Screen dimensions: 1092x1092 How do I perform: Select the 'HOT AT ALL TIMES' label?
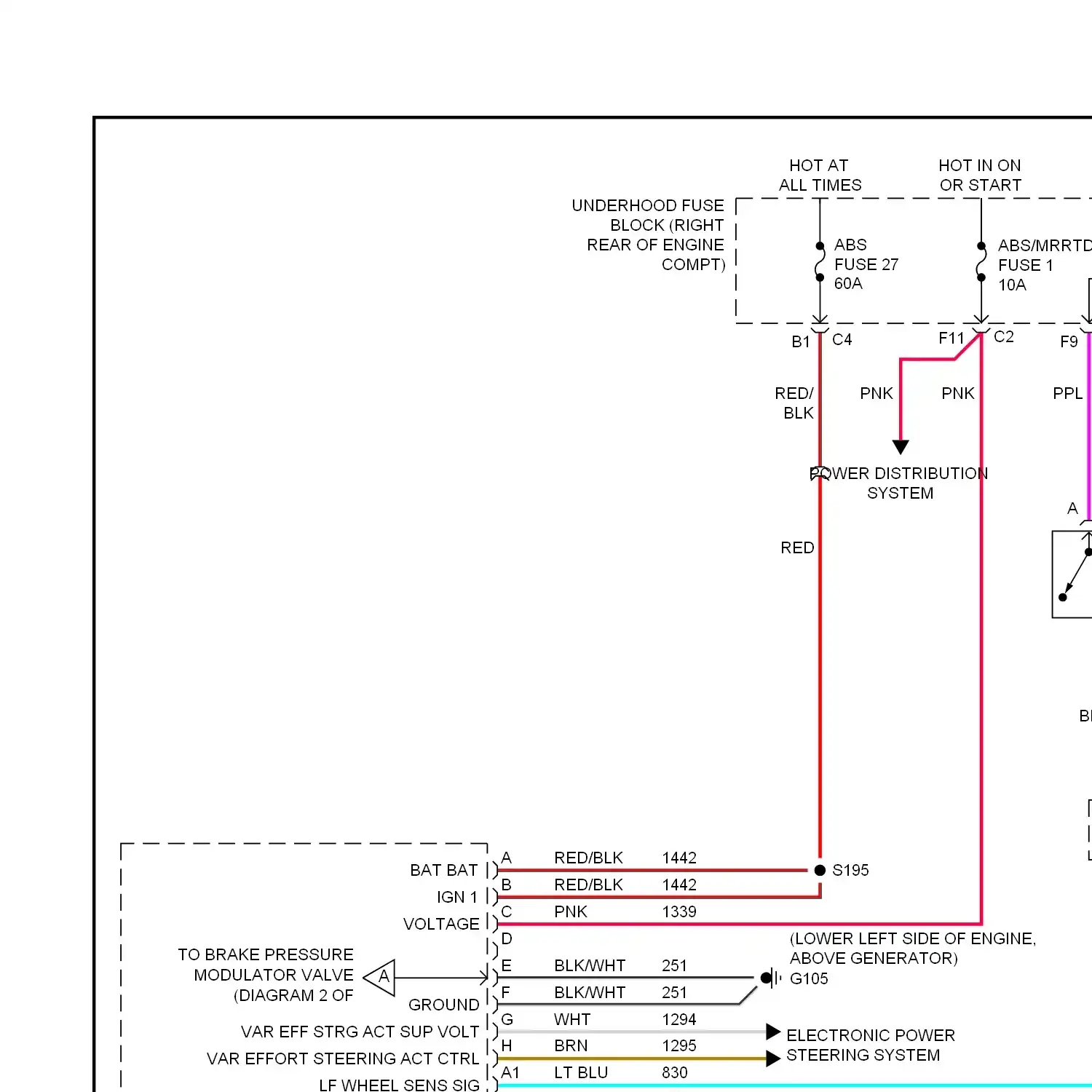tap(820, 175)
